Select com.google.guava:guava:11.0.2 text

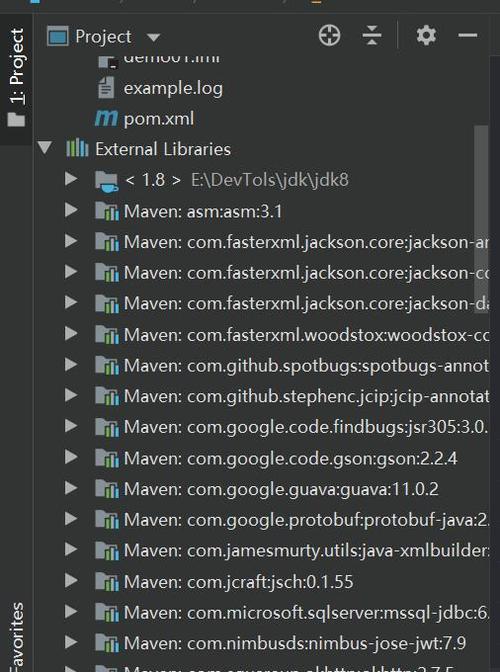pos(281,489)
